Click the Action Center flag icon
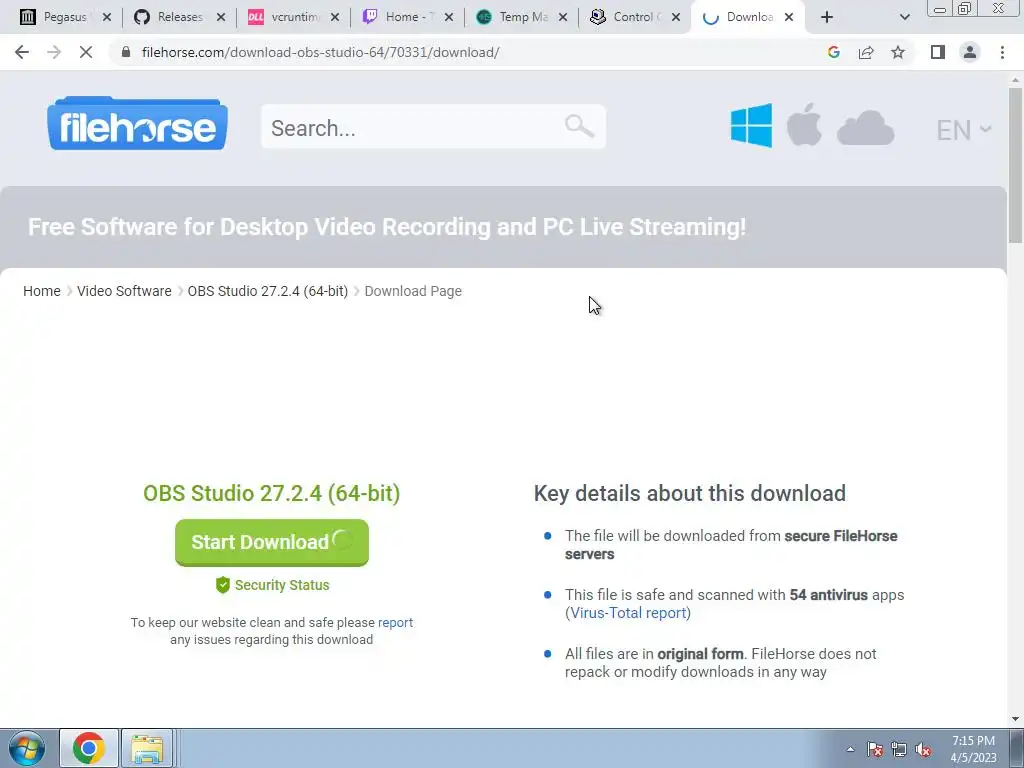Viewport: 1024px width, 768px height. (875, 749)
